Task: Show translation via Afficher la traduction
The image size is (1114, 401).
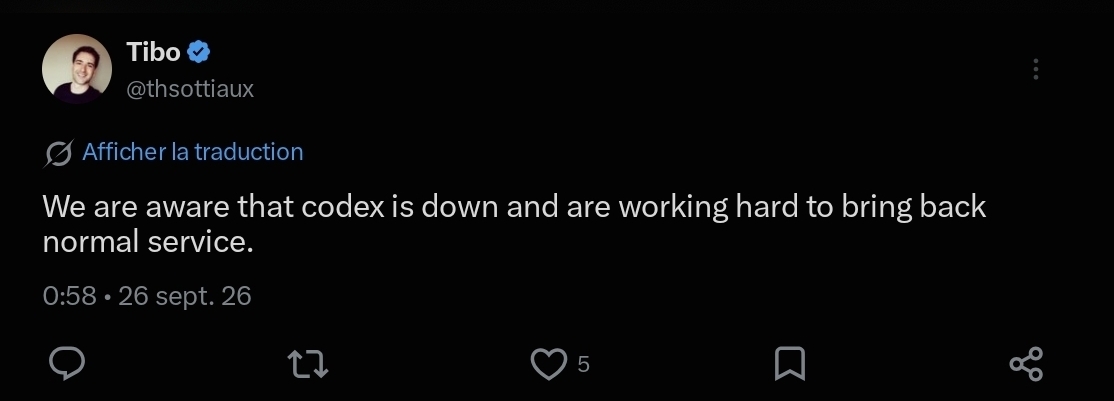Action: [193, 151]
